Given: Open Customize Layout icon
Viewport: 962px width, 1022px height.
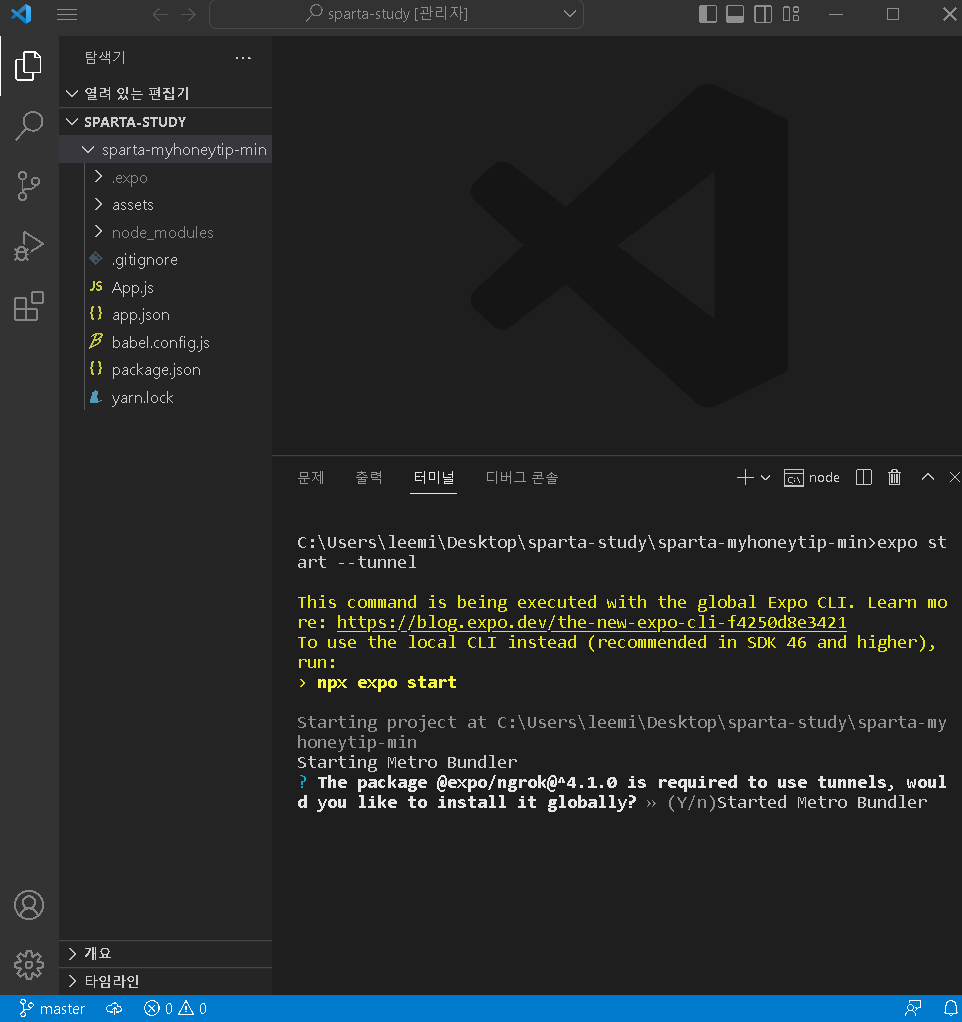Looking at the screenshot, I should click(791, 14).
